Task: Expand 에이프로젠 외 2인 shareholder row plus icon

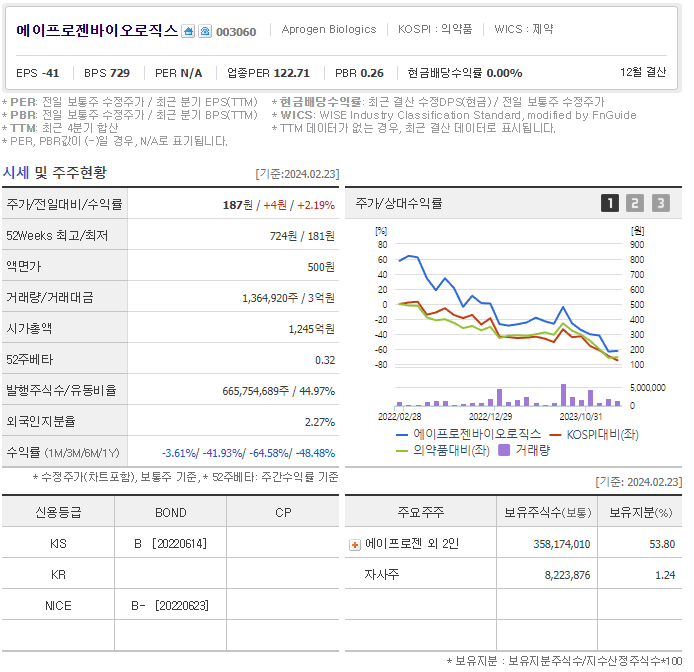Action: pos(355,545)
